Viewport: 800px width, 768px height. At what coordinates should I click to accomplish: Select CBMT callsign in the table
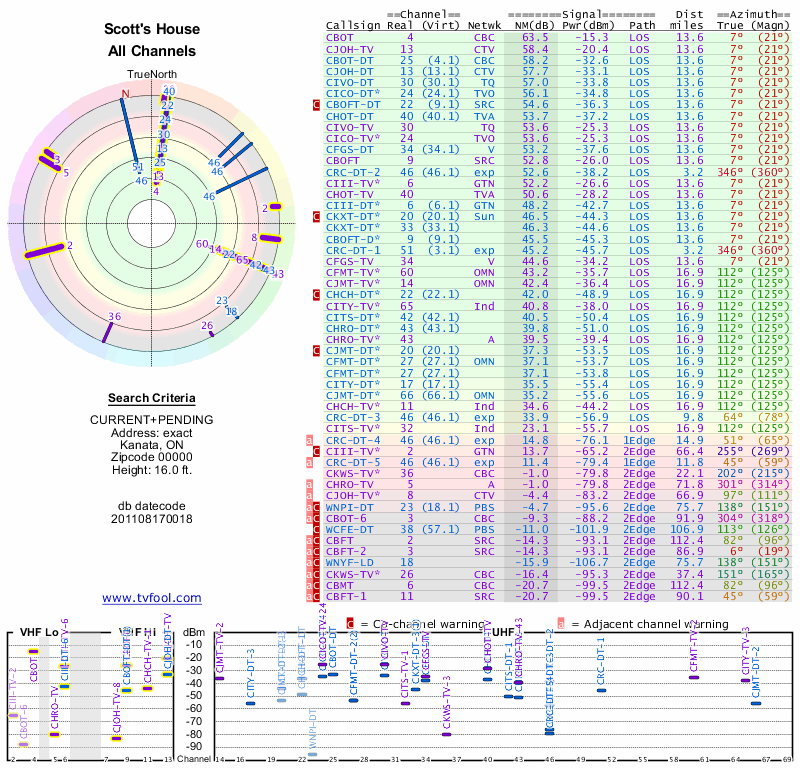click(339, 585)
